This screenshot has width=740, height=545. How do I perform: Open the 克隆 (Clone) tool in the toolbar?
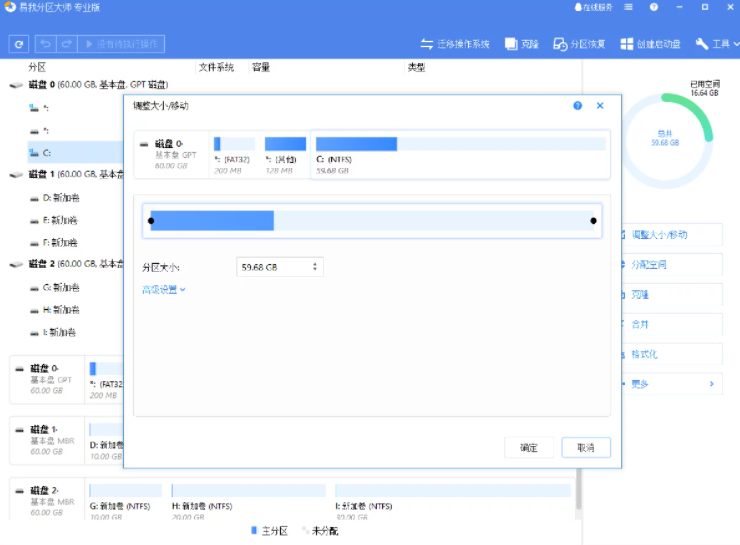(x=522, y=45)
